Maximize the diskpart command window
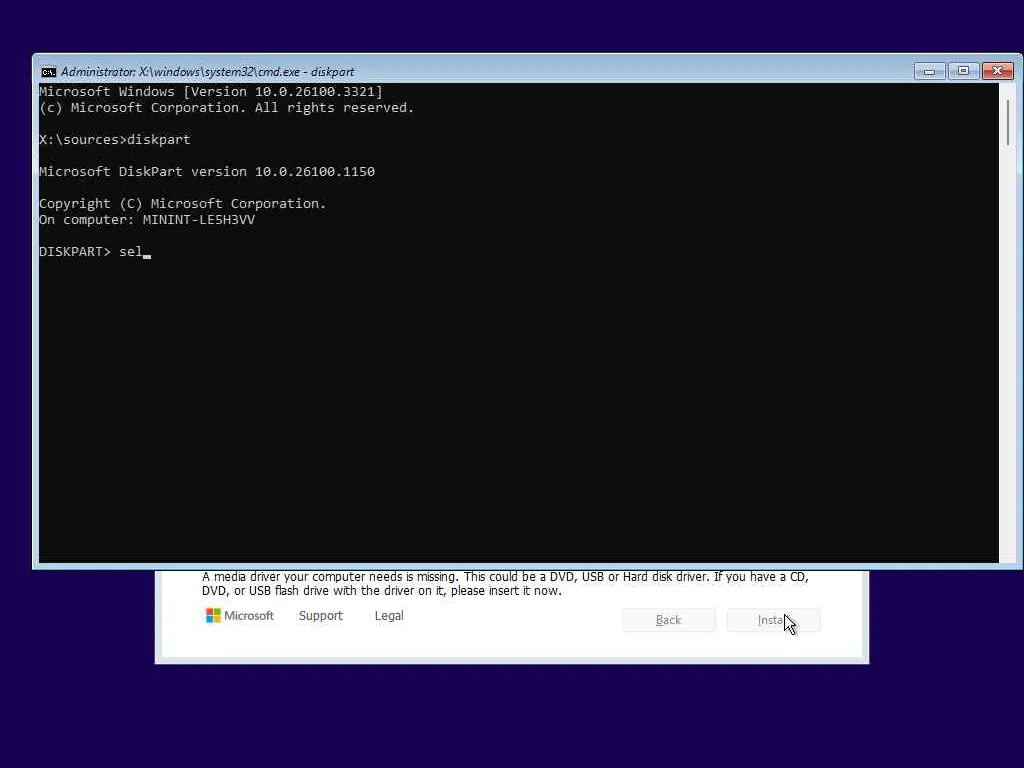The image size is (1024, 768). [963, 71]
